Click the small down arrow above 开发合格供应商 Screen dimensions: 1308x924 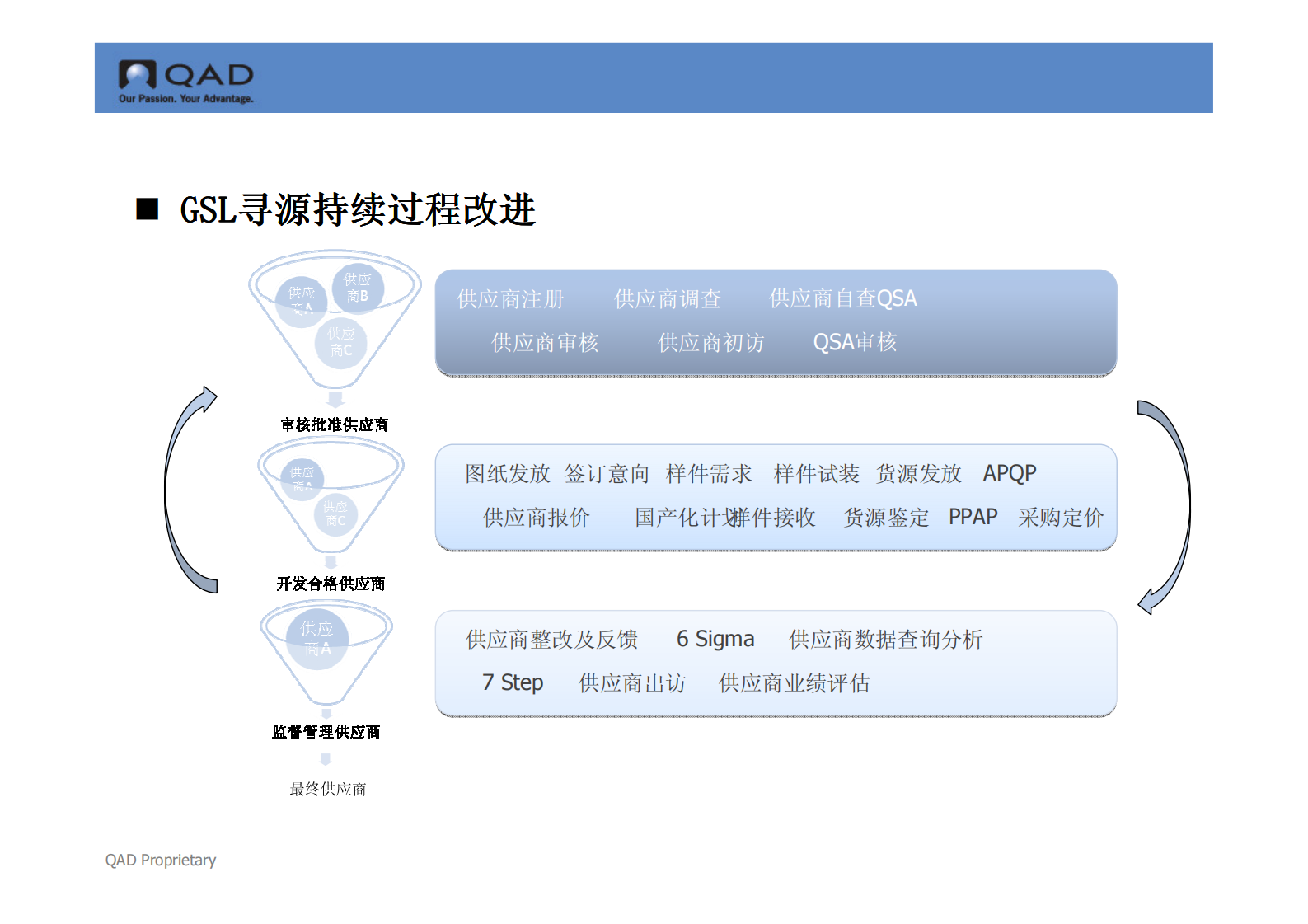click(331, 562)
